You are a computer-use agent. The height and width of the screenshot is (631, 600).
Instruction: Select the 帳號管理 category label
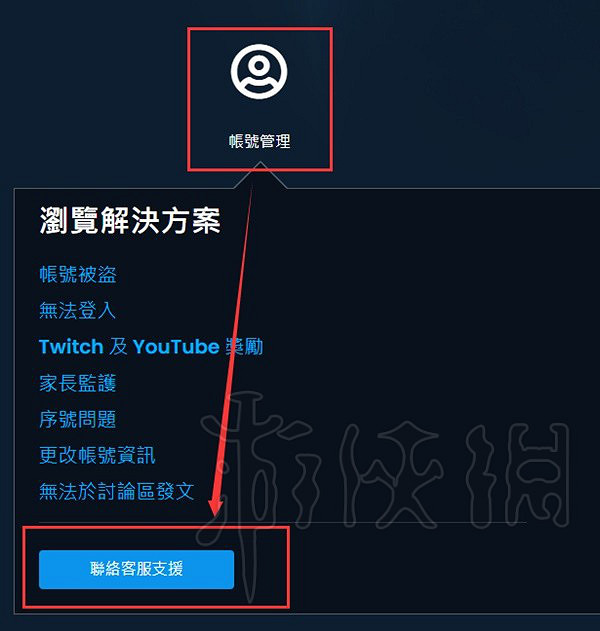pos(260,141)
